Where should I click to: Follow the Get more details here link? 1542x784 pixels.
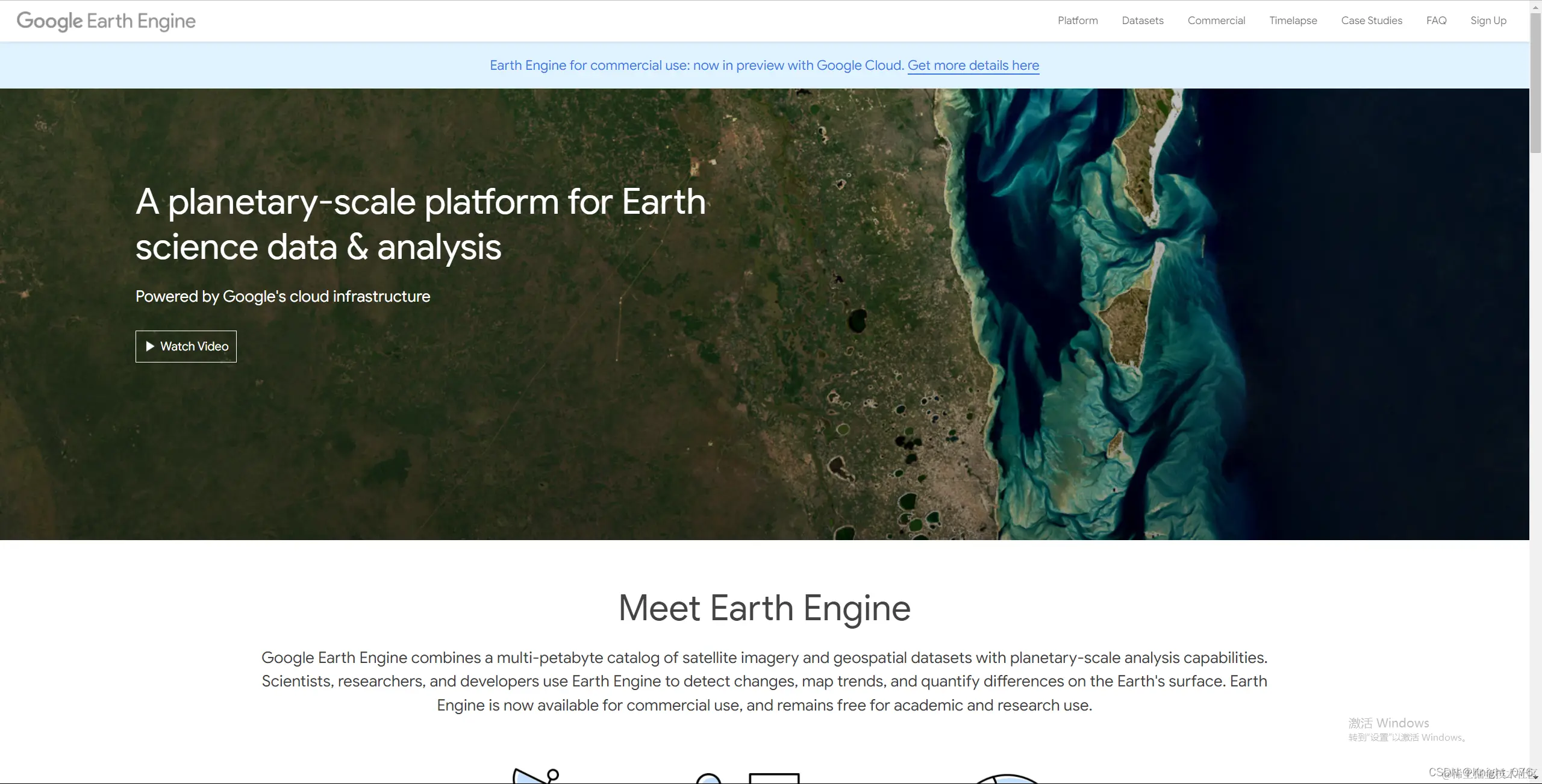pyautogui.click(x=973, y=65)
